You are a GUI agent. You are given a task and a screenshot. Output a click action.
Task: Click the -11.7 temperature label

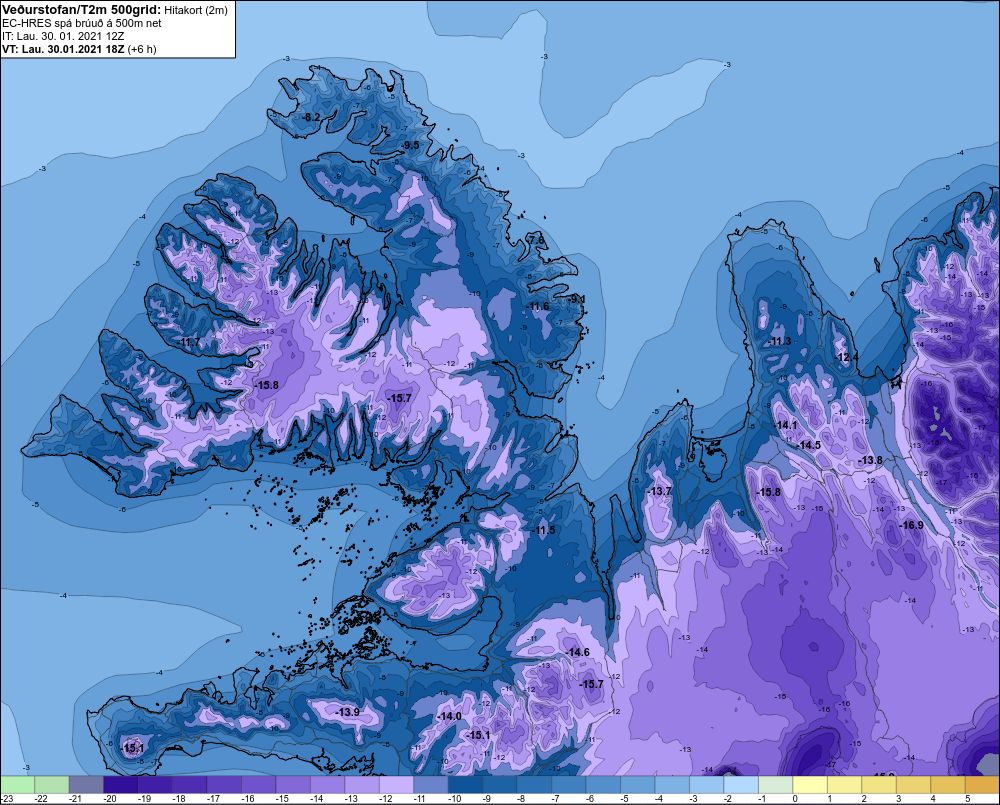click(x=188, y=343)
